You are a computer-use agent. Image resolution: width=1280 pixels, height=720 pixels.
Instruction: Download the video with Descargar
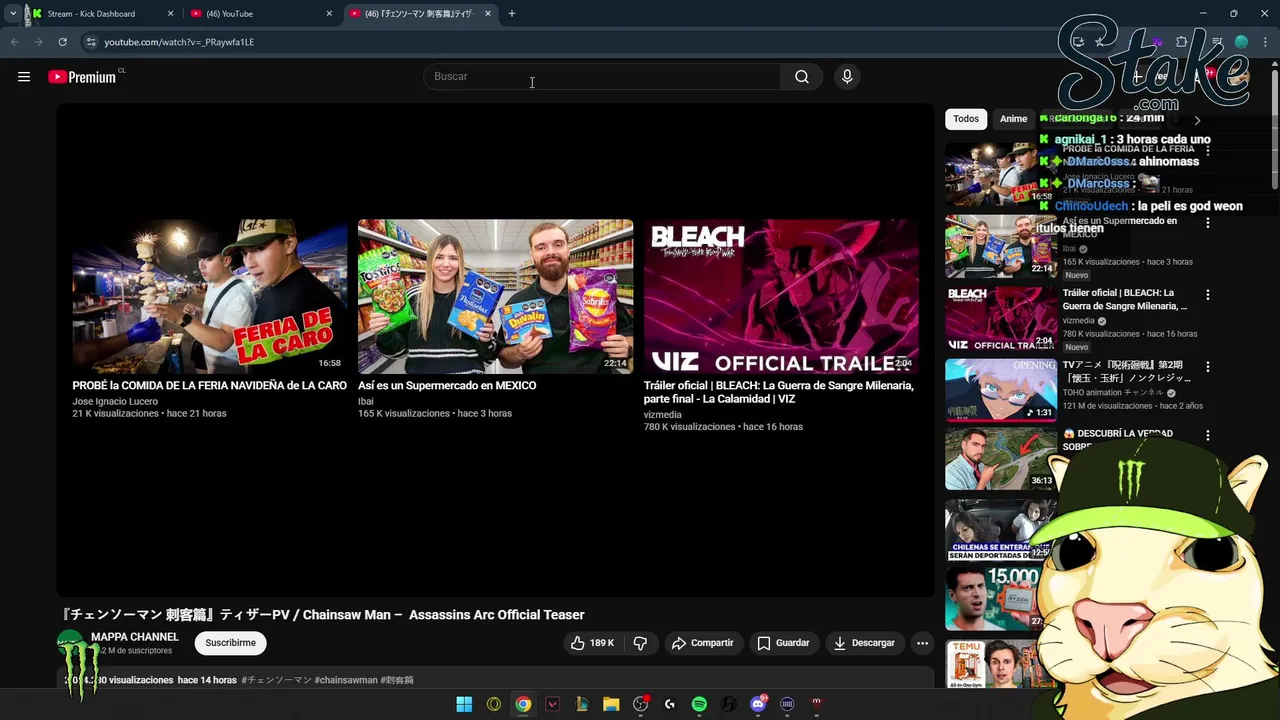click(864, 643)
